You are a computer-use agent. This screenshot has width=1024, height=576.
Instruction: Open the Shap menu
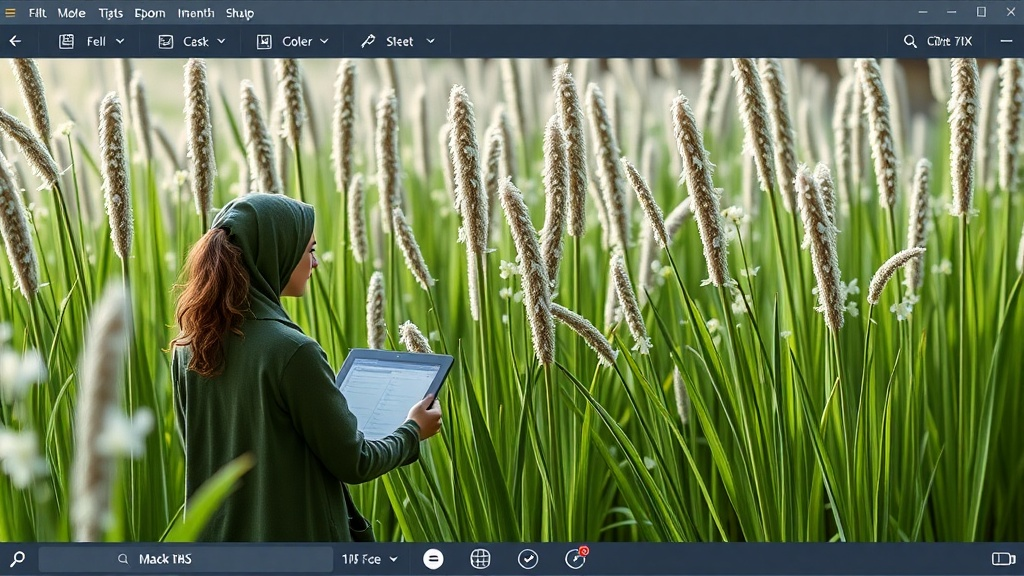pos(239,13)
